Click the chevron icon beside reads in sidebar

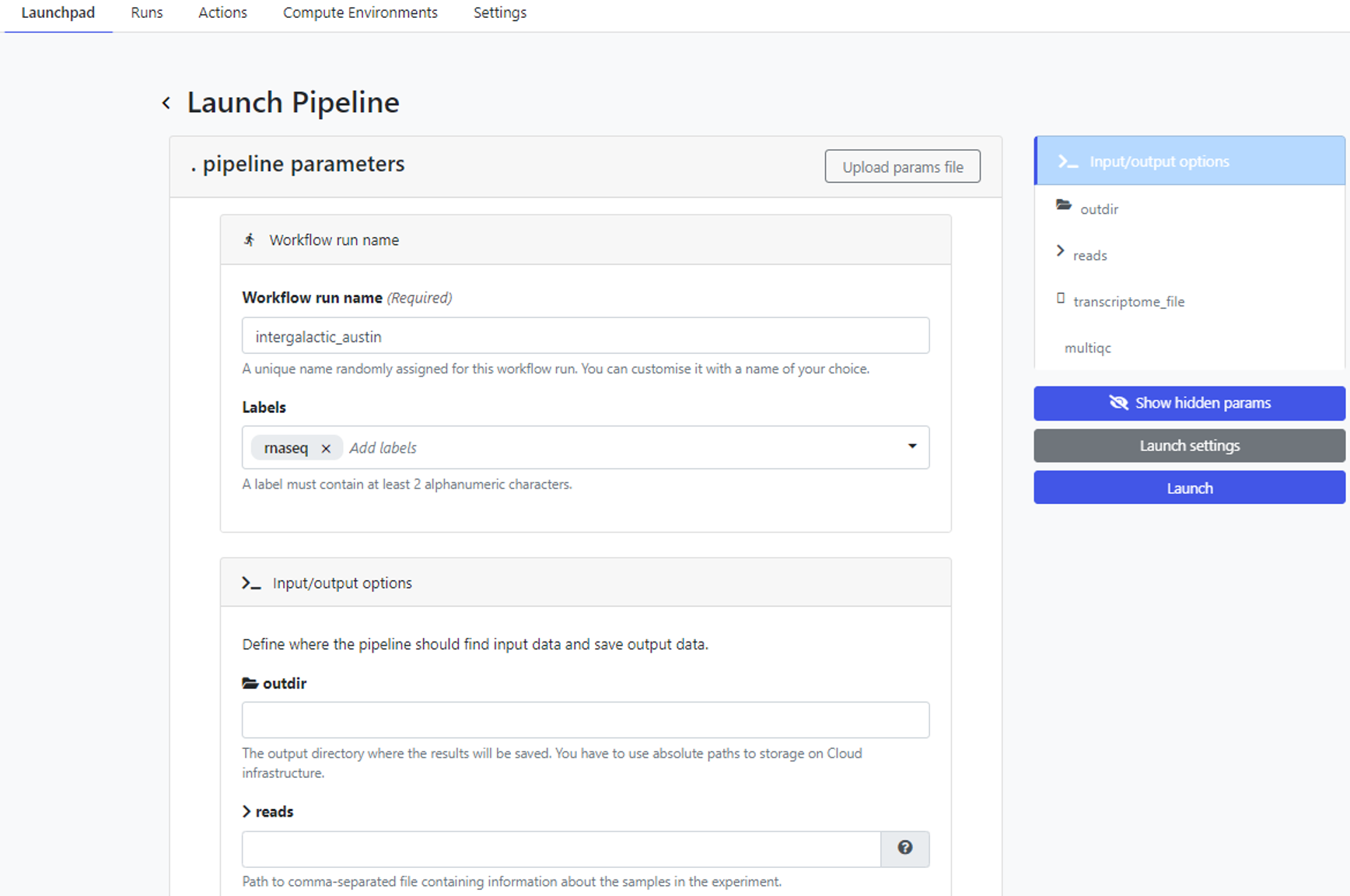(x=1060, y=251)
